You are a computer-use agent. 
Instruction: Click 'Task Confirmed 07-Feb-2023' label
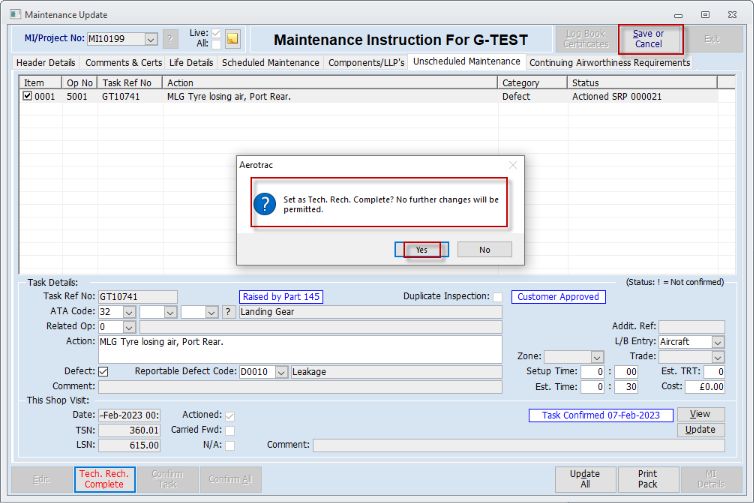coord(601,415)
